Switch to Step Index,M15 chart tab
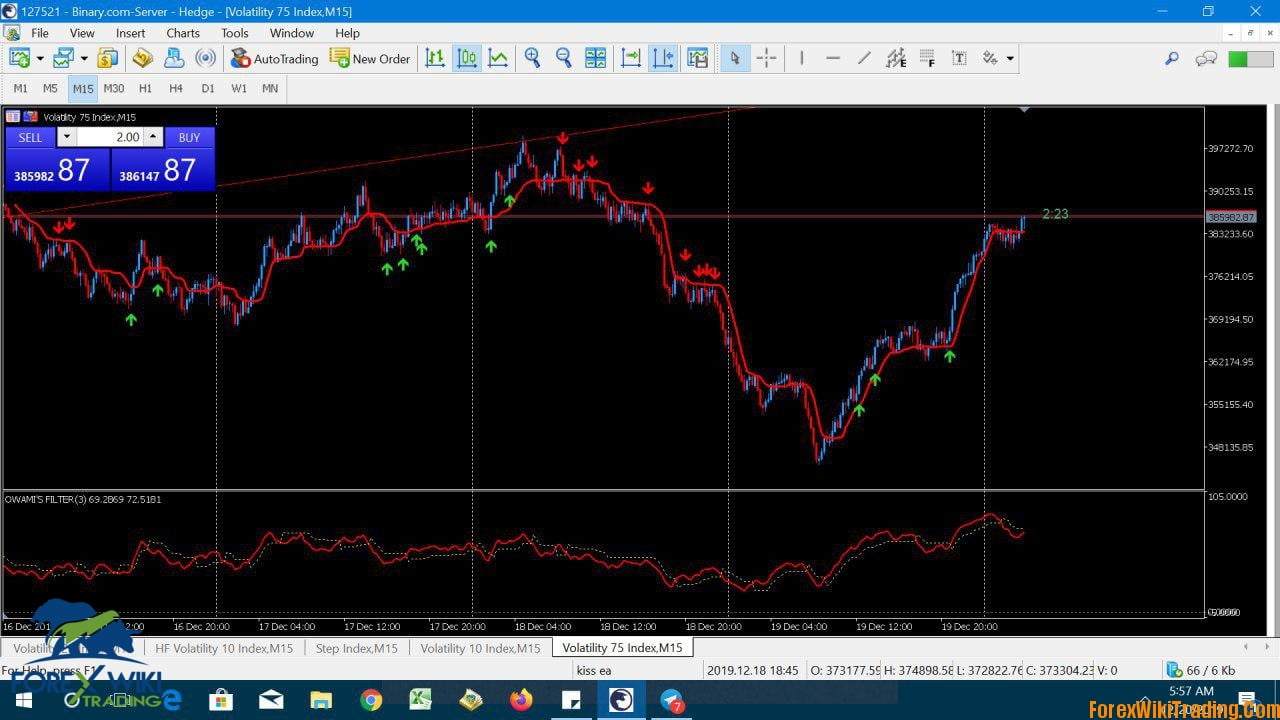The image size is (1280, 720). pyautogui.click(x=356, y=648)
